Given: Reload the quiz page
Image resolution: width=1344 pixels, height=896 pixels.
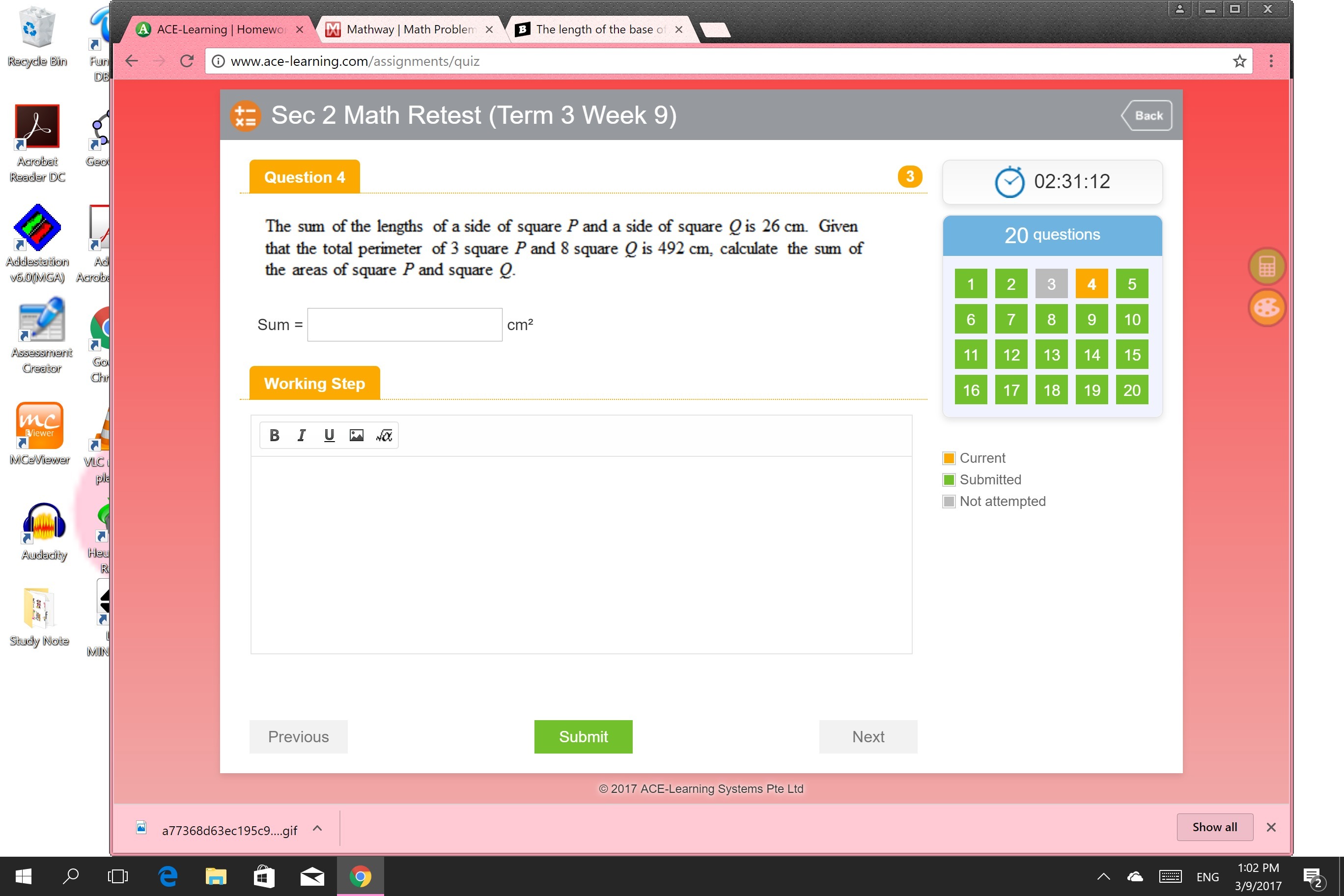Looking at the screenshot, I should tap(187, 61).
